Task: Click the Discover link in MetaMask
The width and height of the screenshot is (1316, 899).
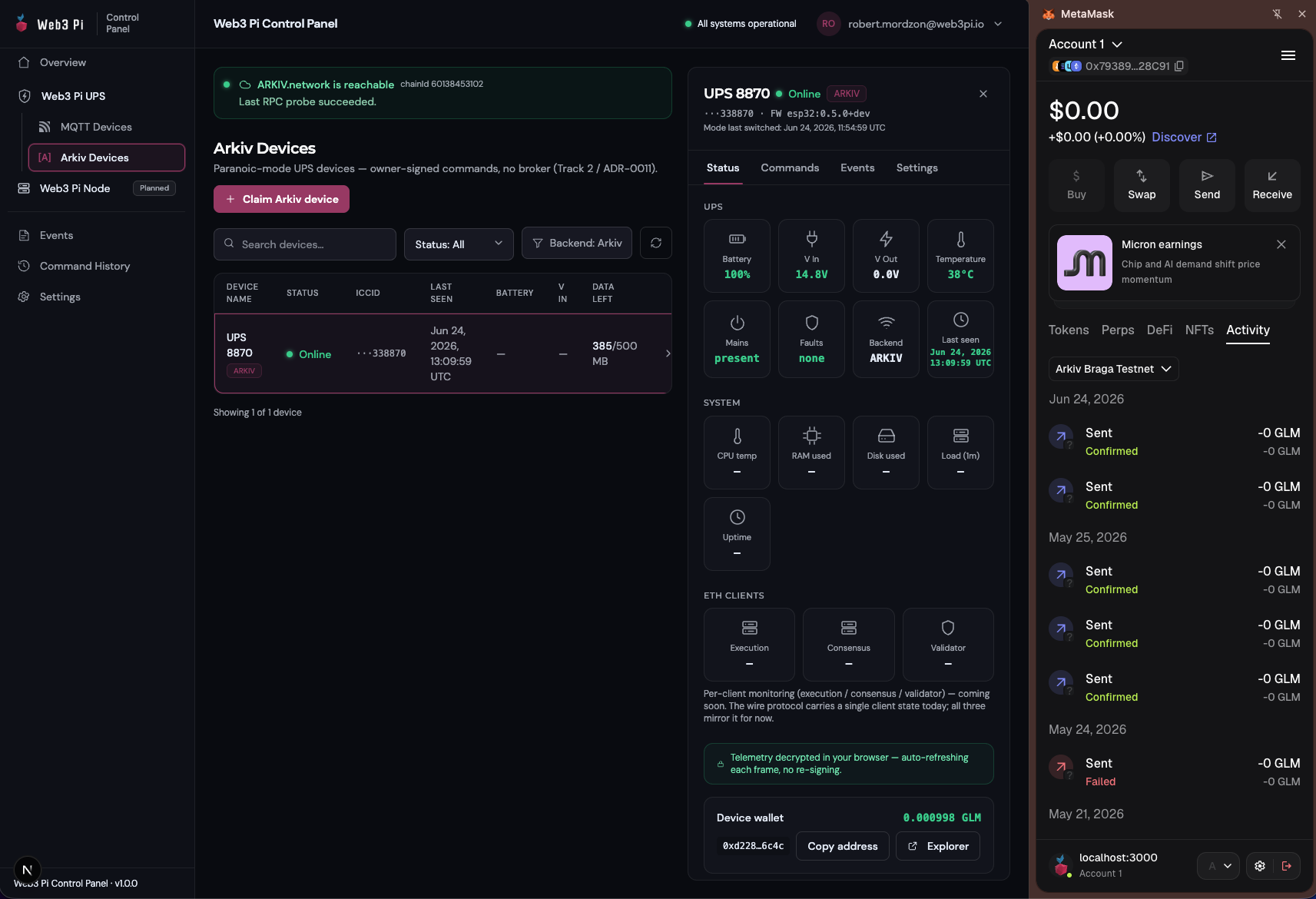Action: (x=1184, y=137)
